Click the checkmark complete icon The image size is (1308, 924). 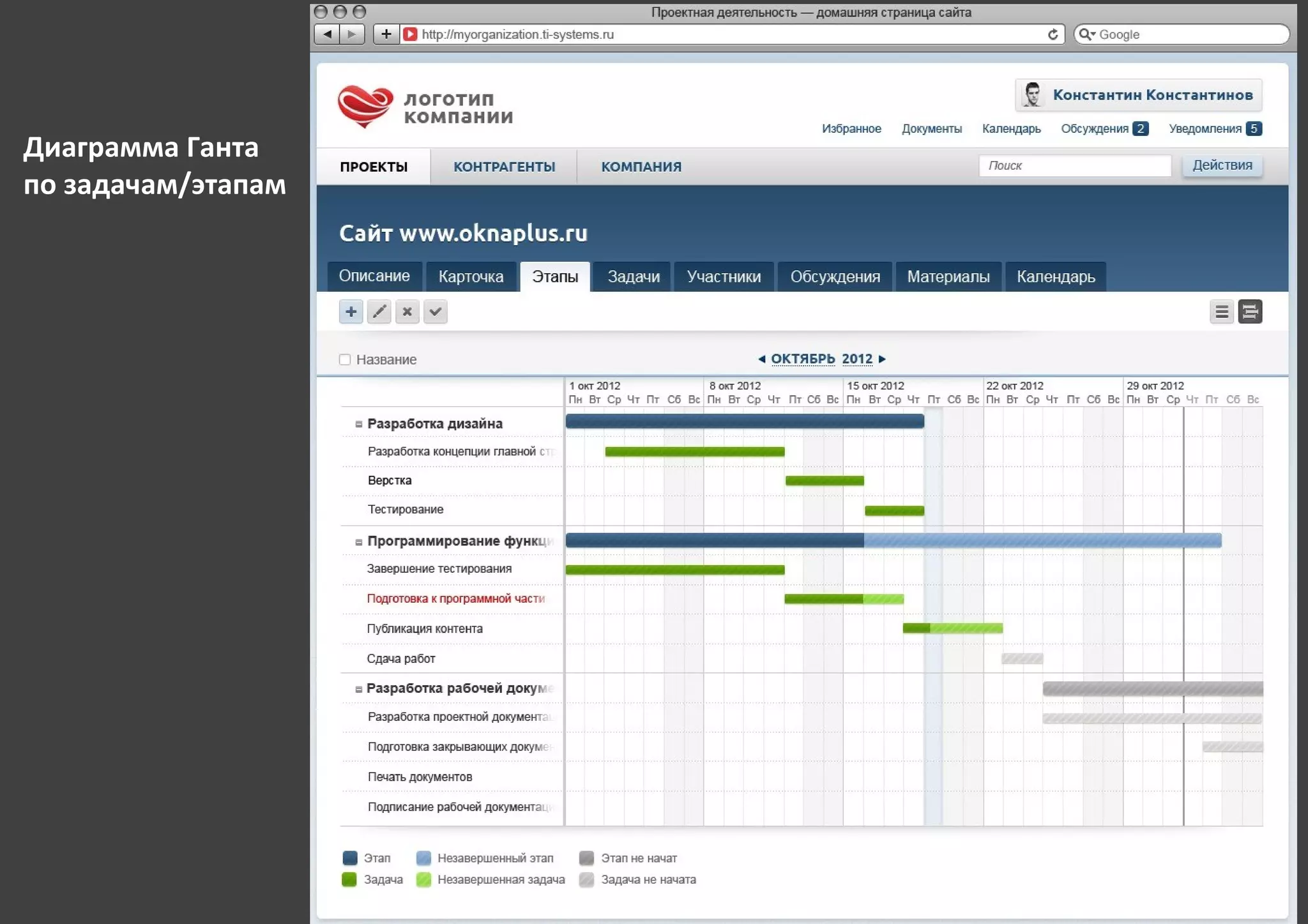435,312
